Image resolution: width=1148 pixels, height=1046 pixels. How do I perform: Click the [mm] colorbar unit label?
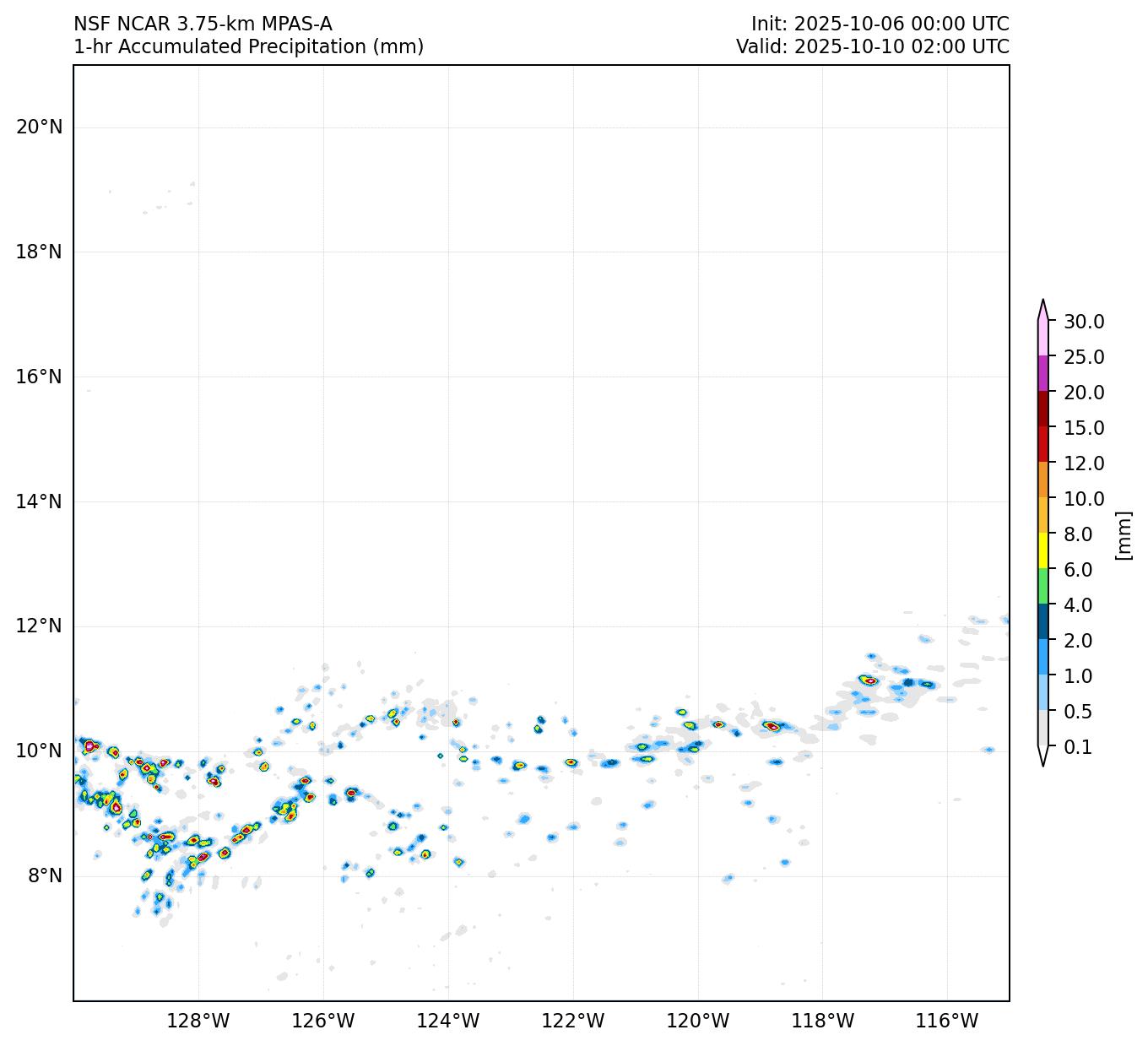[1123, 534]
